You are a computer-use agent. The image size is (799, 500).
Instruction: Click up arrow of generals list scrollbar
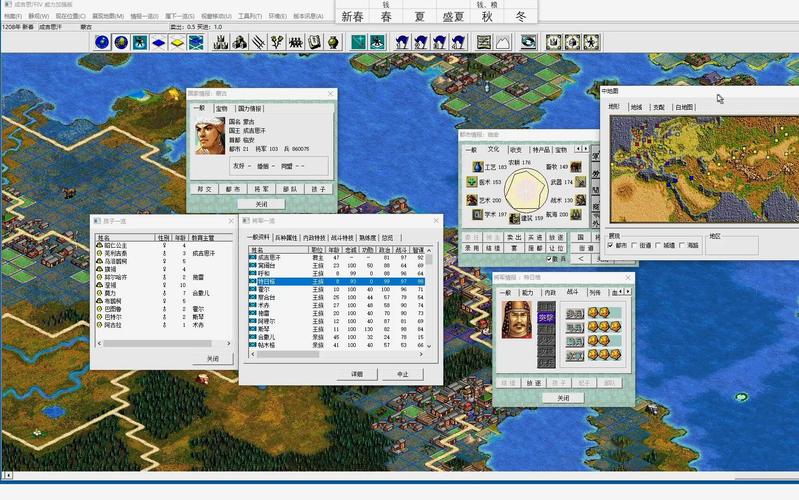(x=429, y=250)
